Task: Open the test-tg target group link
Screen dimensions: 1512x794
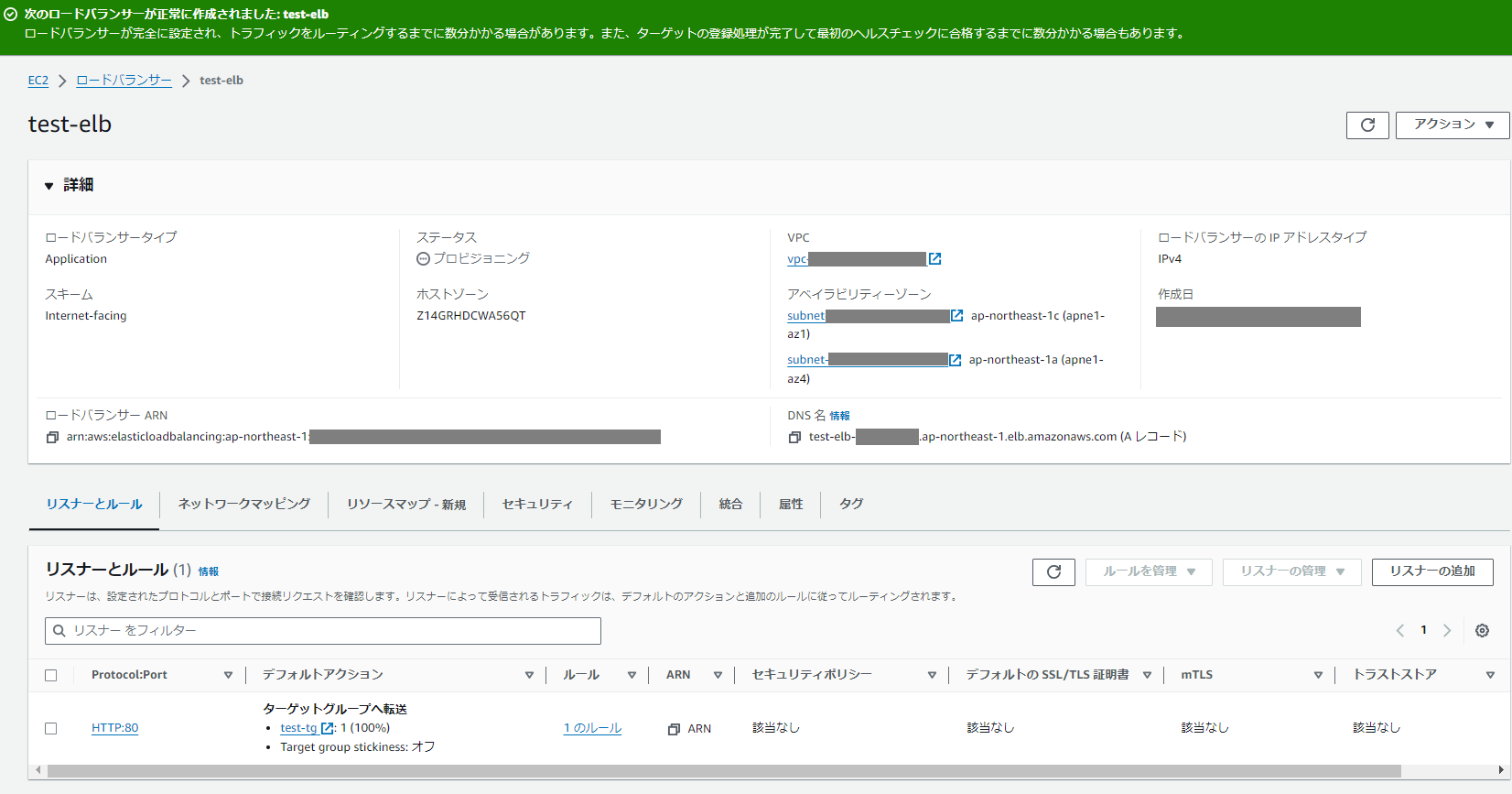Action: (x=298, y=728)
